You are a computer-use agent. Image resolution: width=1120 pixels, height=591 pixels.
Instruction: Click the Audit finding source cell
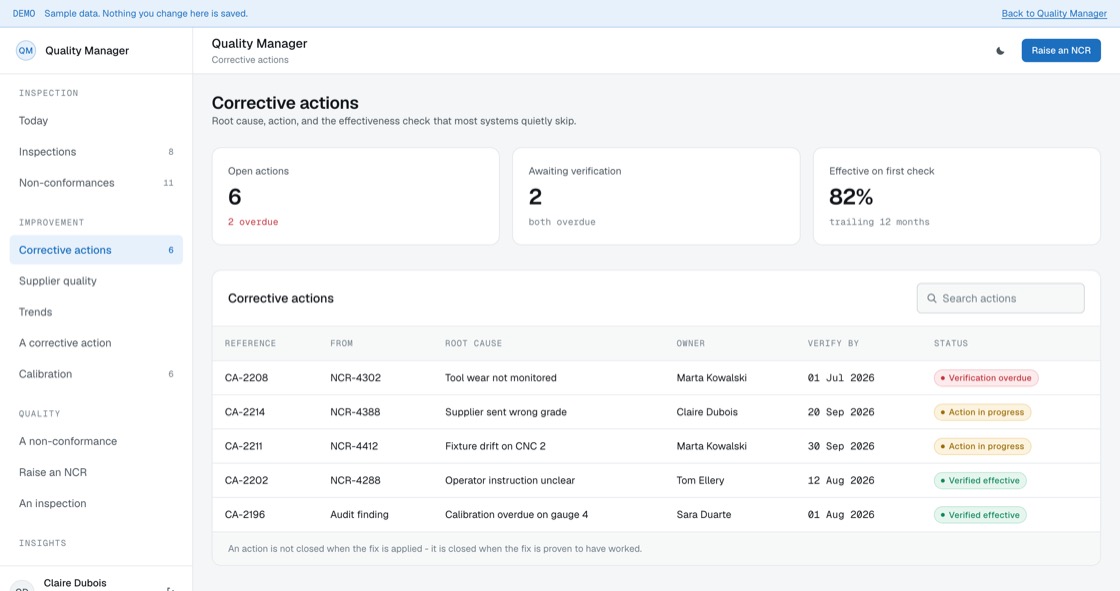coord(359,515)
